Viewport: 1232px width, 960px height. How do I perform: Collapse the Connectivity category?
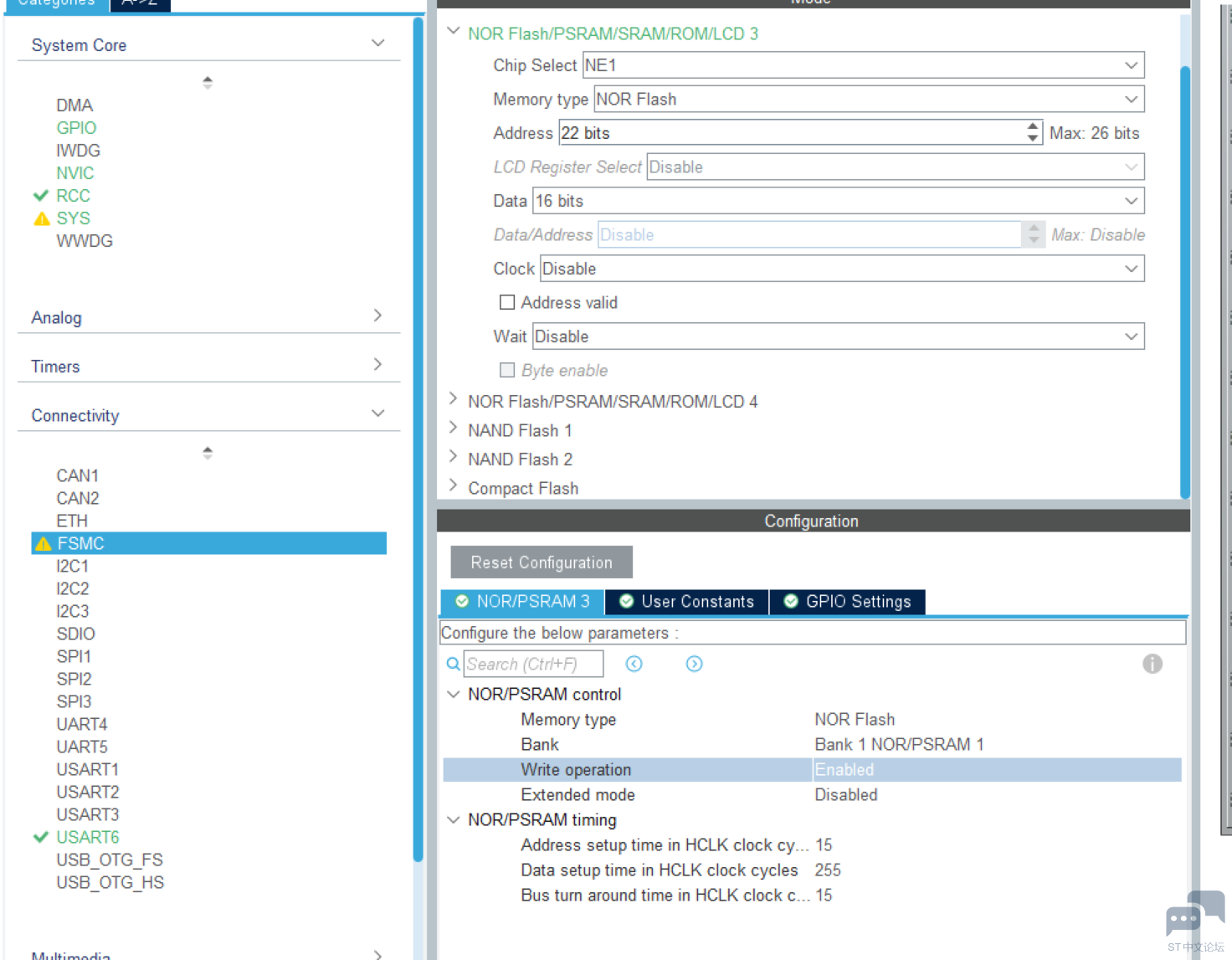(378, 413)
